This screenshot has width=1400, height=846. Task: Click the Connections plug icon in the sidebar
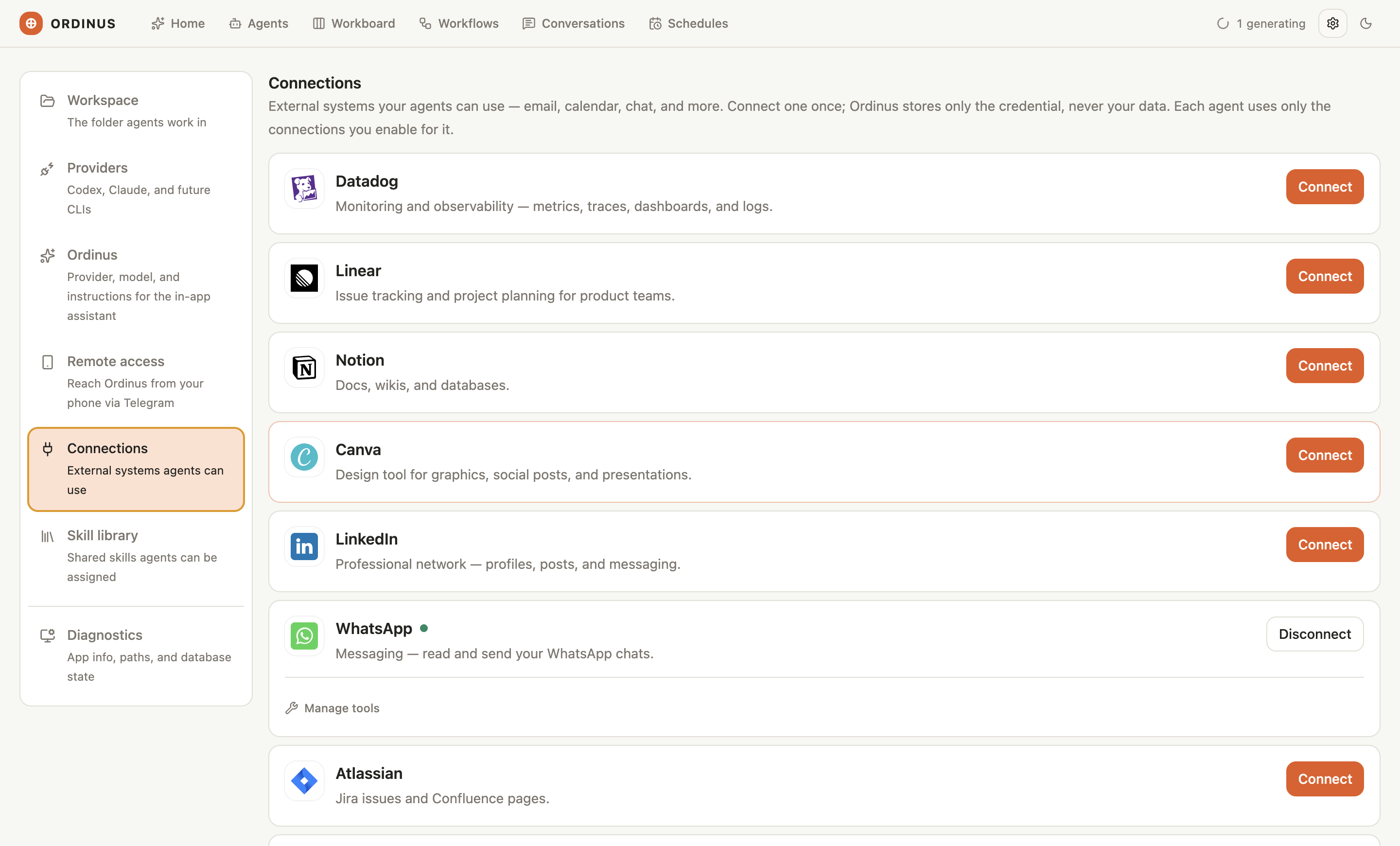point(48,449)
